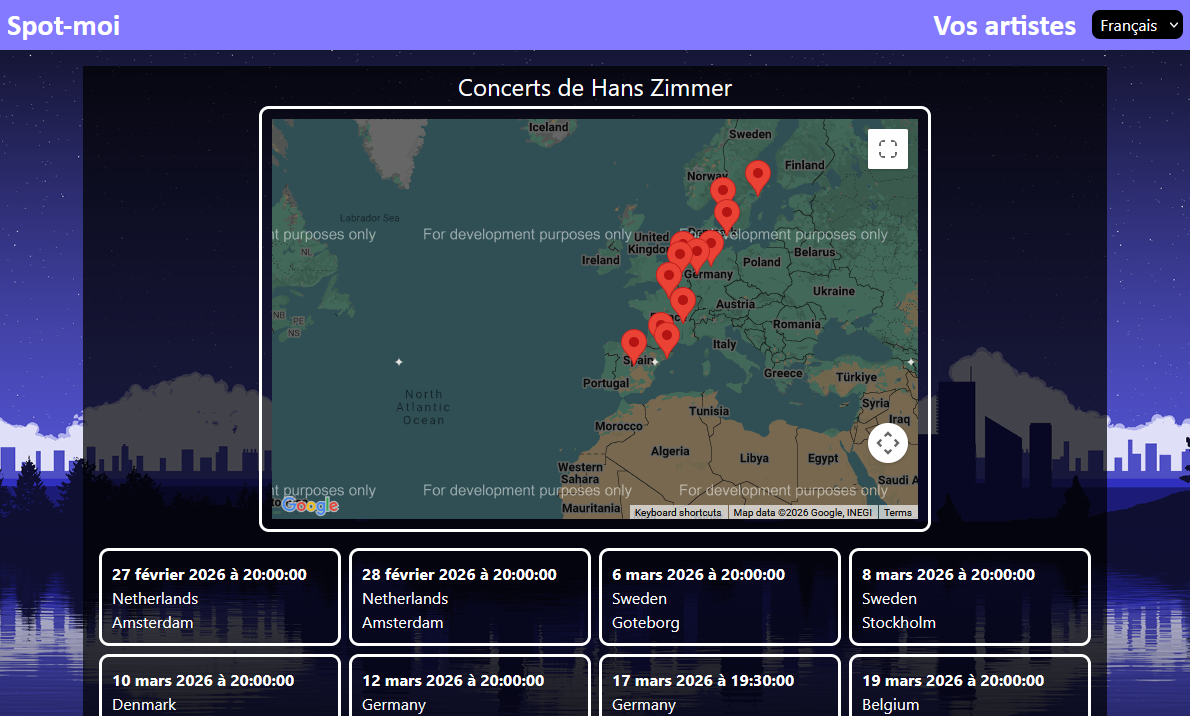Open the Français language dropdown
The height and width of the screenshot is (716, 1190).
[1137, 24]
